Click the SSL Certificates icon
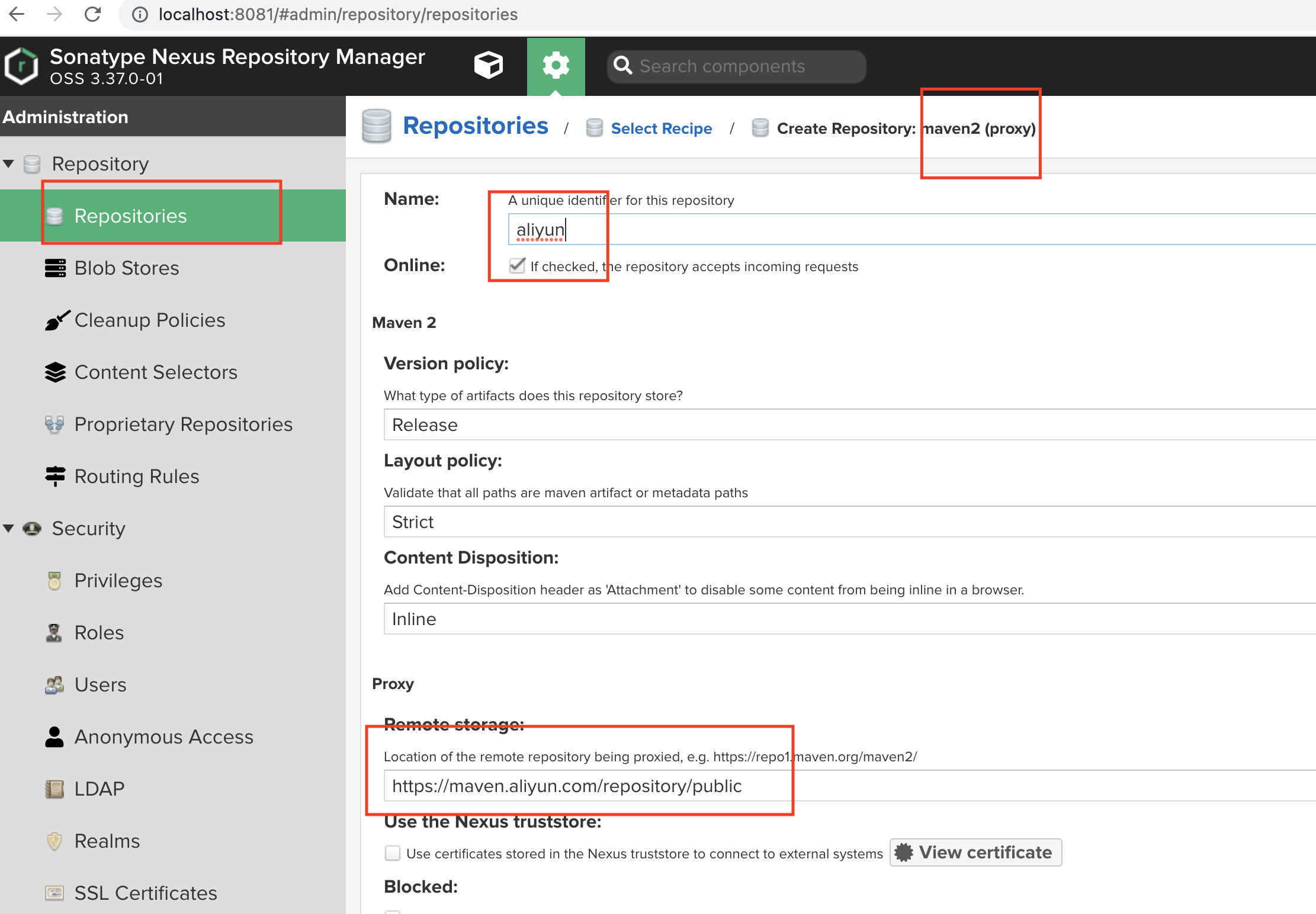The image size is (1316, 914). (x=54, y=893)
